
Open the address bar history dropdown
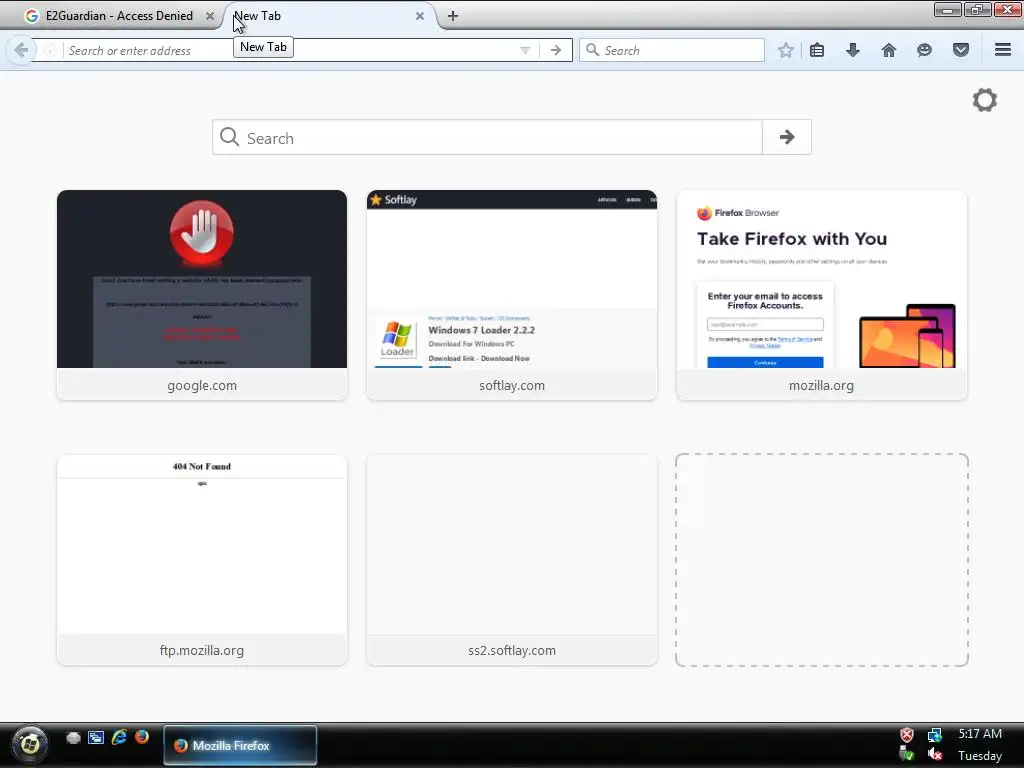click(x=525, y=50)
